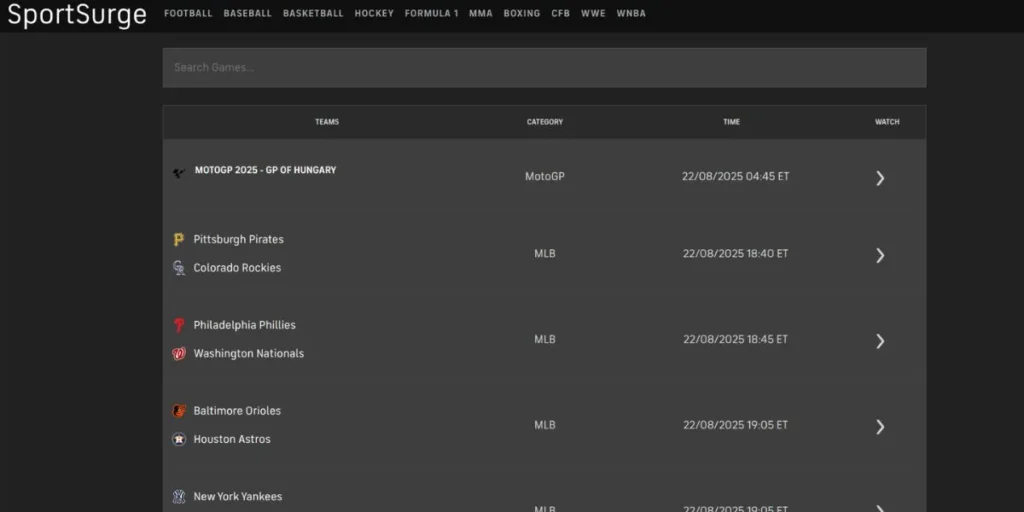
Task: Open the FORMULA 1 nav item
Action: point(431,13)
